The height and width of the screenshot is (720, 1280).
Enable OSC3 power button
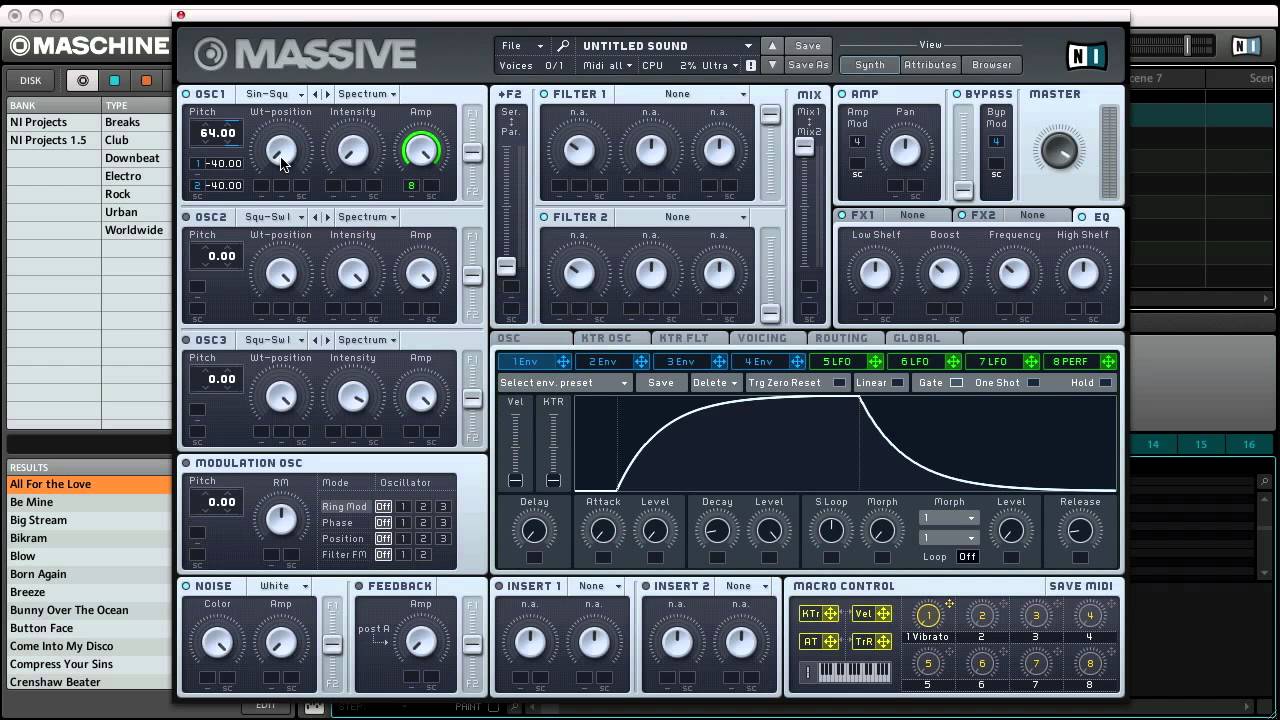click(x=187, y=340)
